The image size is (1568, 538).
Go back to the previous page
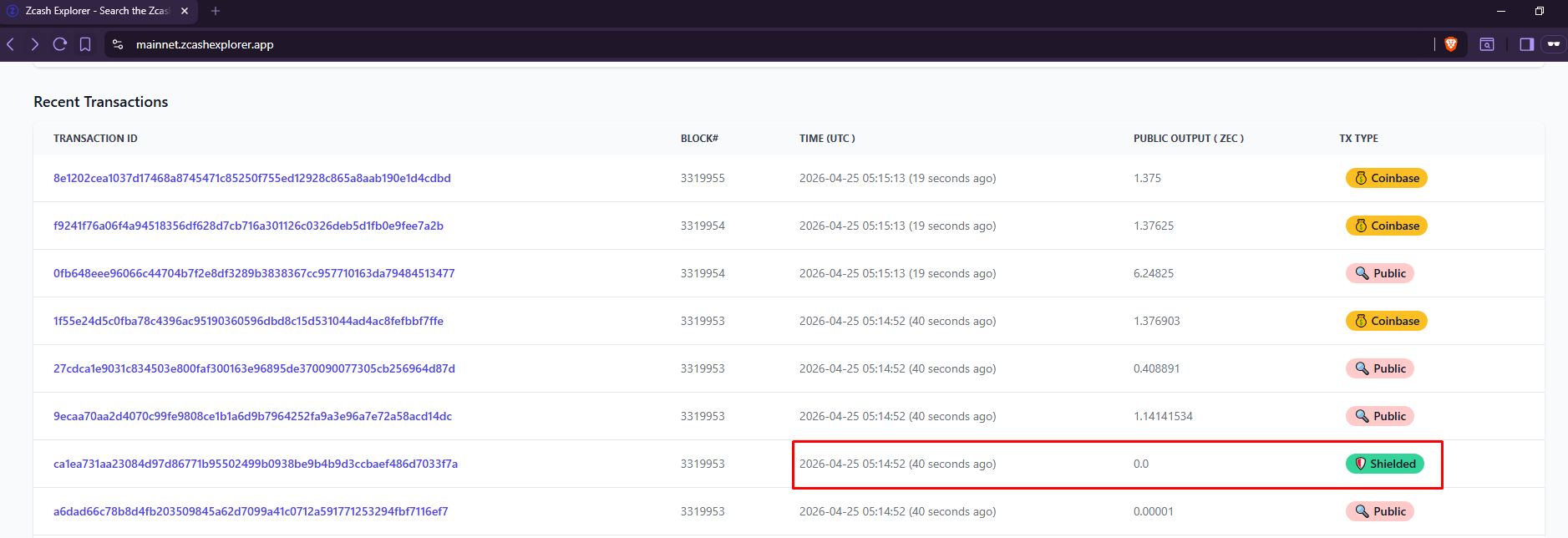coord(10,44)
